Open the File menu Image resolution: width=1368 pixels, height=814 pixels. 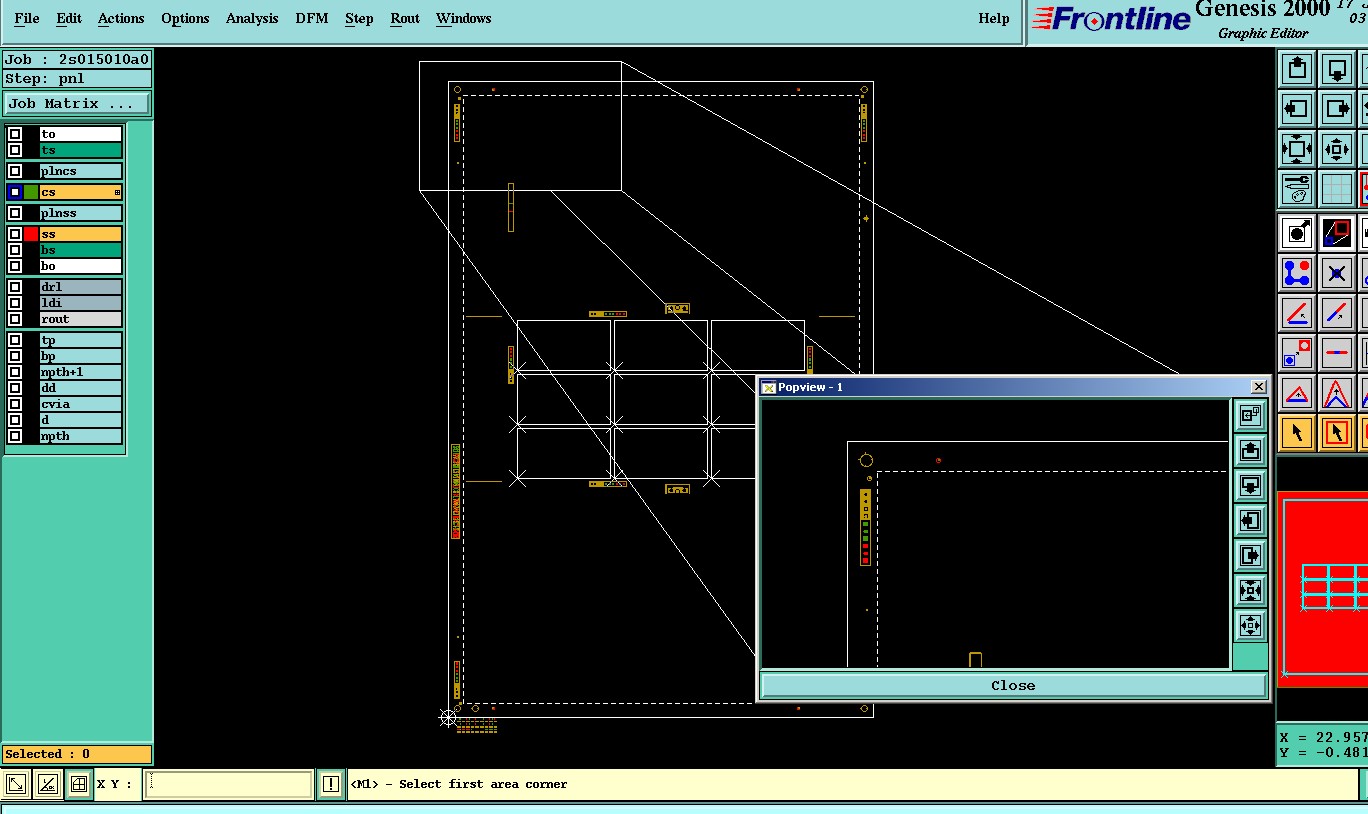27,18
